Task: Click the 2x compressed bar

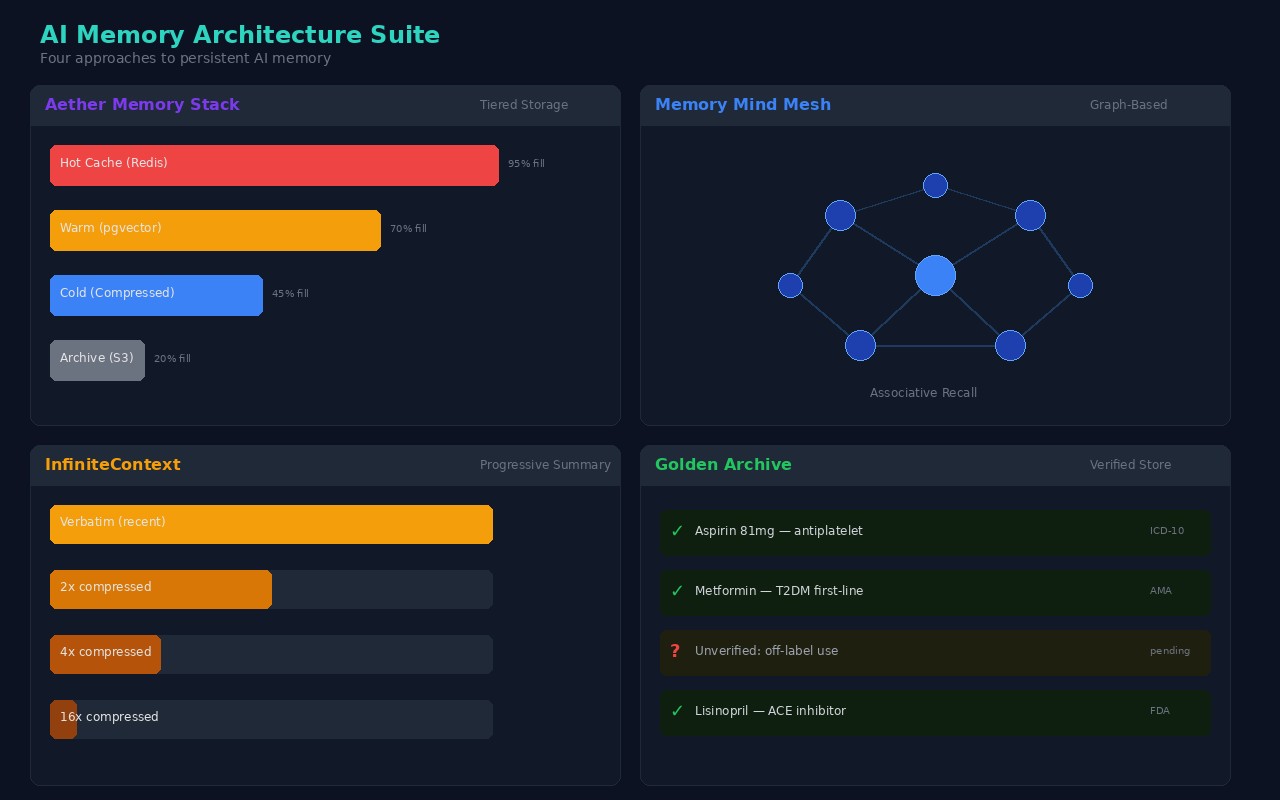Action: [161, 589]
